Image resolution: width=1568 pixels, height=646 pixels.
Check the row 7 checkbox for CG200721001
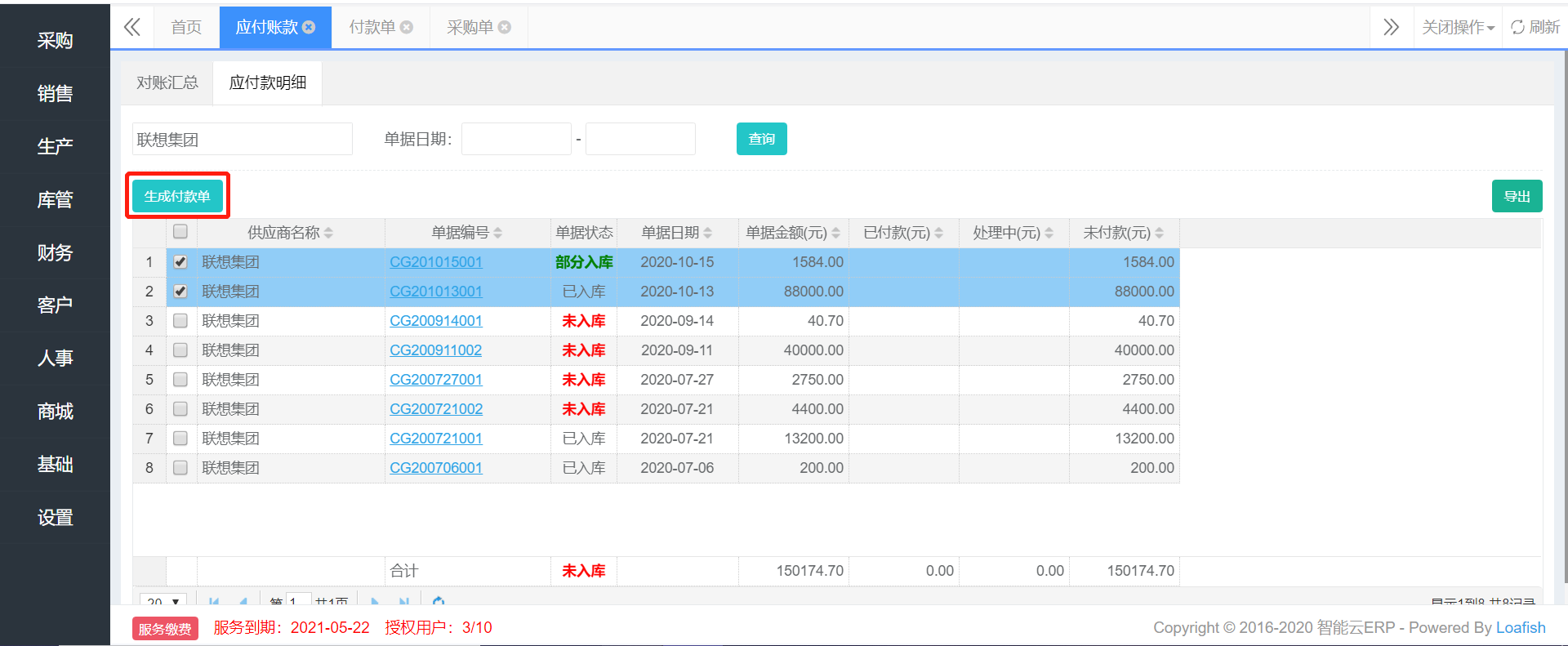point(180,439)
